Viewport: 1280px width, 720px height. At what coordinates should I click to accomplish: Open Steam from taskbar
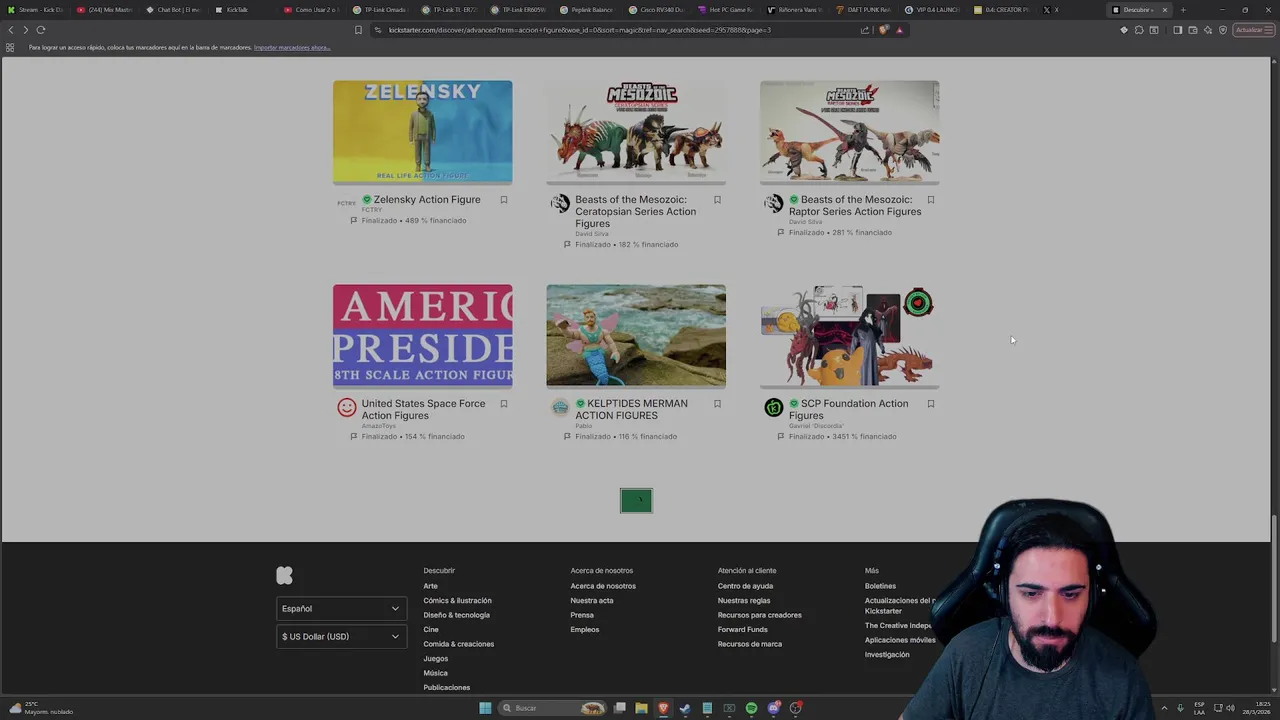tap(685, 708)
